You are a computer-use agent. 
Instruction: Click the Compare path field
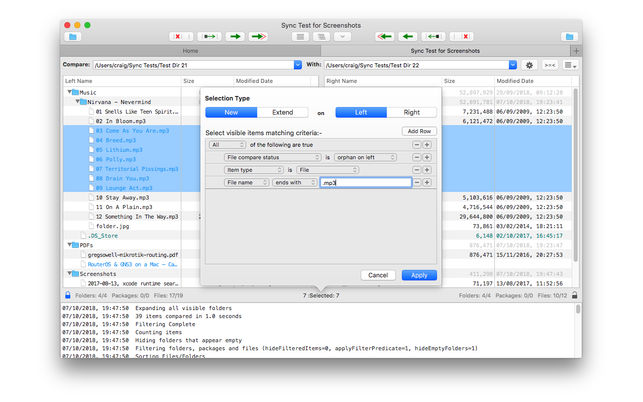tap(194, 65)
